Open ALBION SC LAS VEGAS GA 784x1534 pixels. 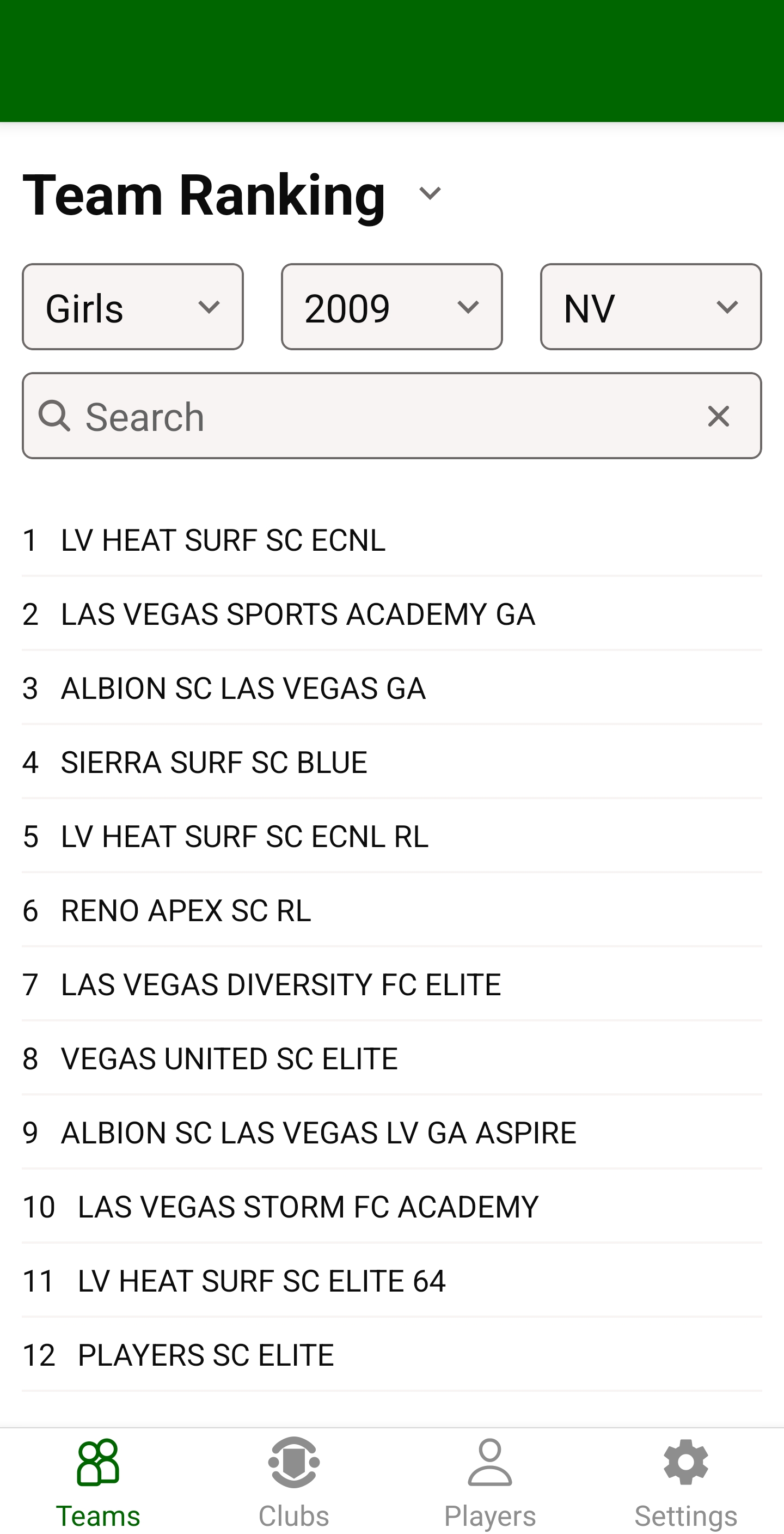point(243,689)
